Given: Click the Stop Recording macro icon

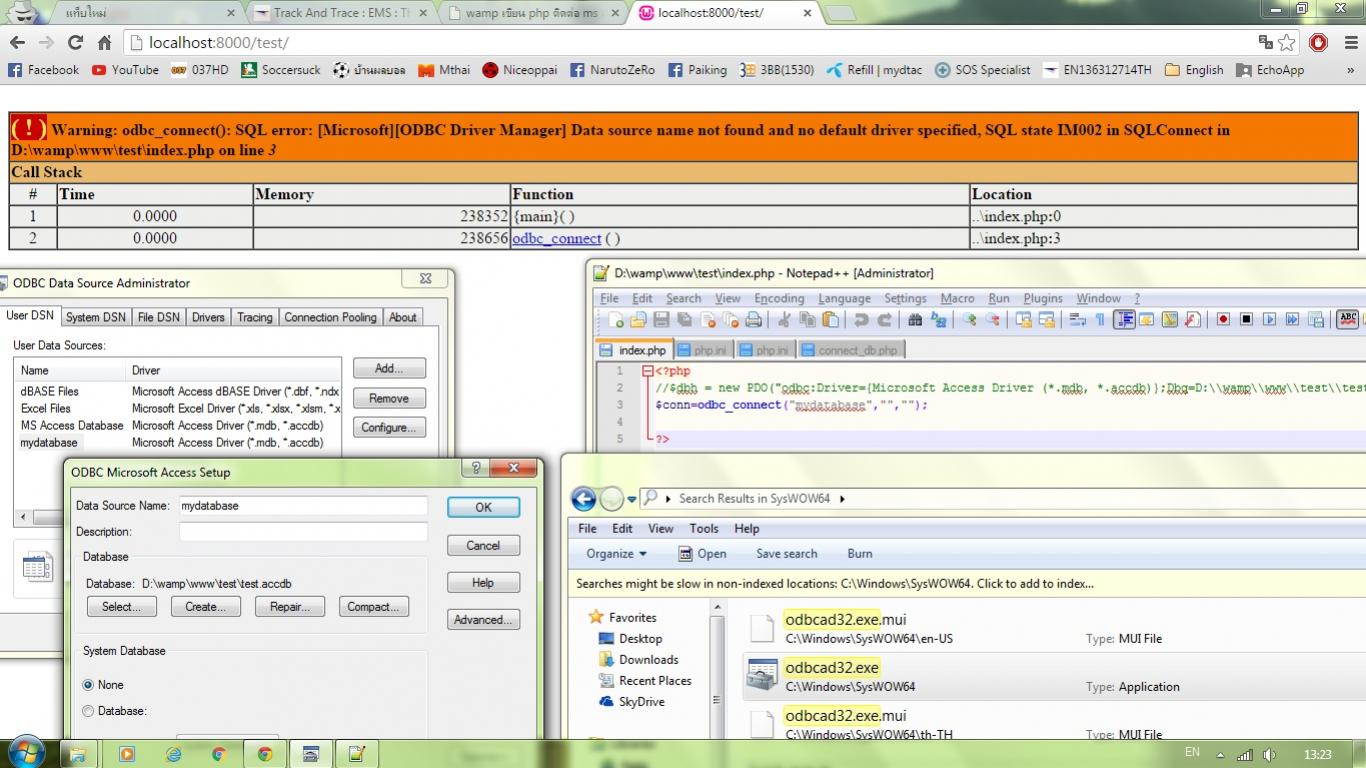Looking at the screenshot, I should click(1247, 320).
